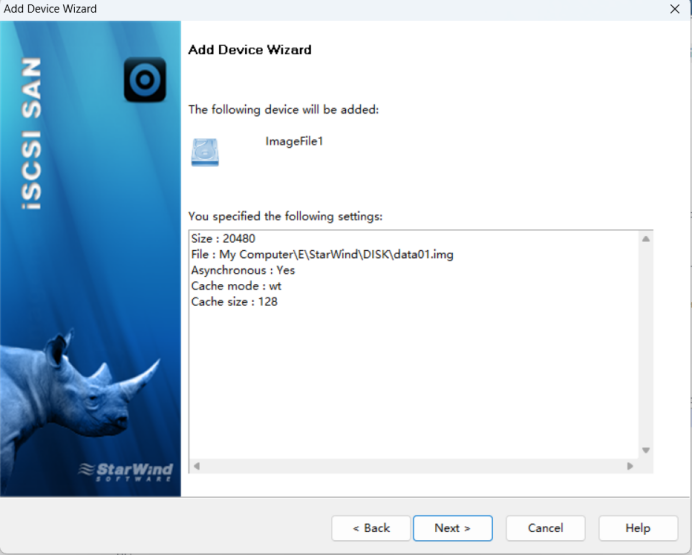Close the Add Device Wizard window
692x555 pixels.
674,9
